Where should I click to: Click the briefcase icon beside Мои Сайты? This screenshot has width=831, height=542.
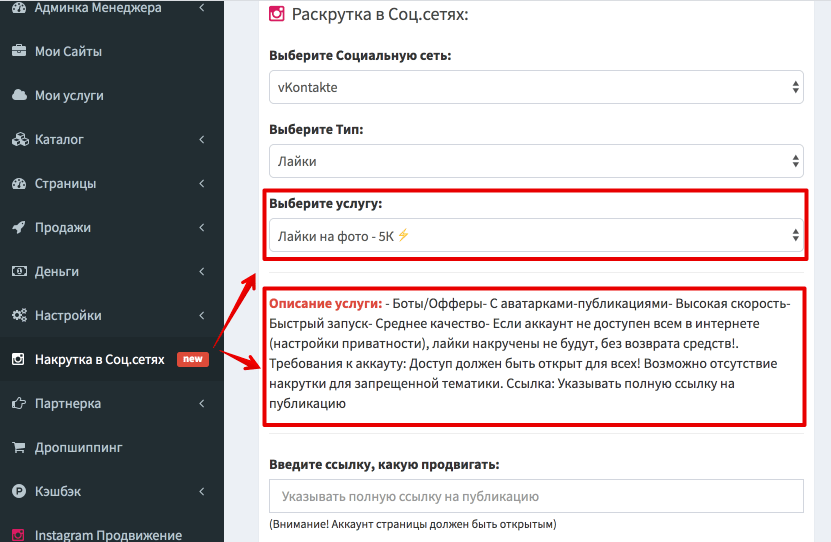coord(18,51)
